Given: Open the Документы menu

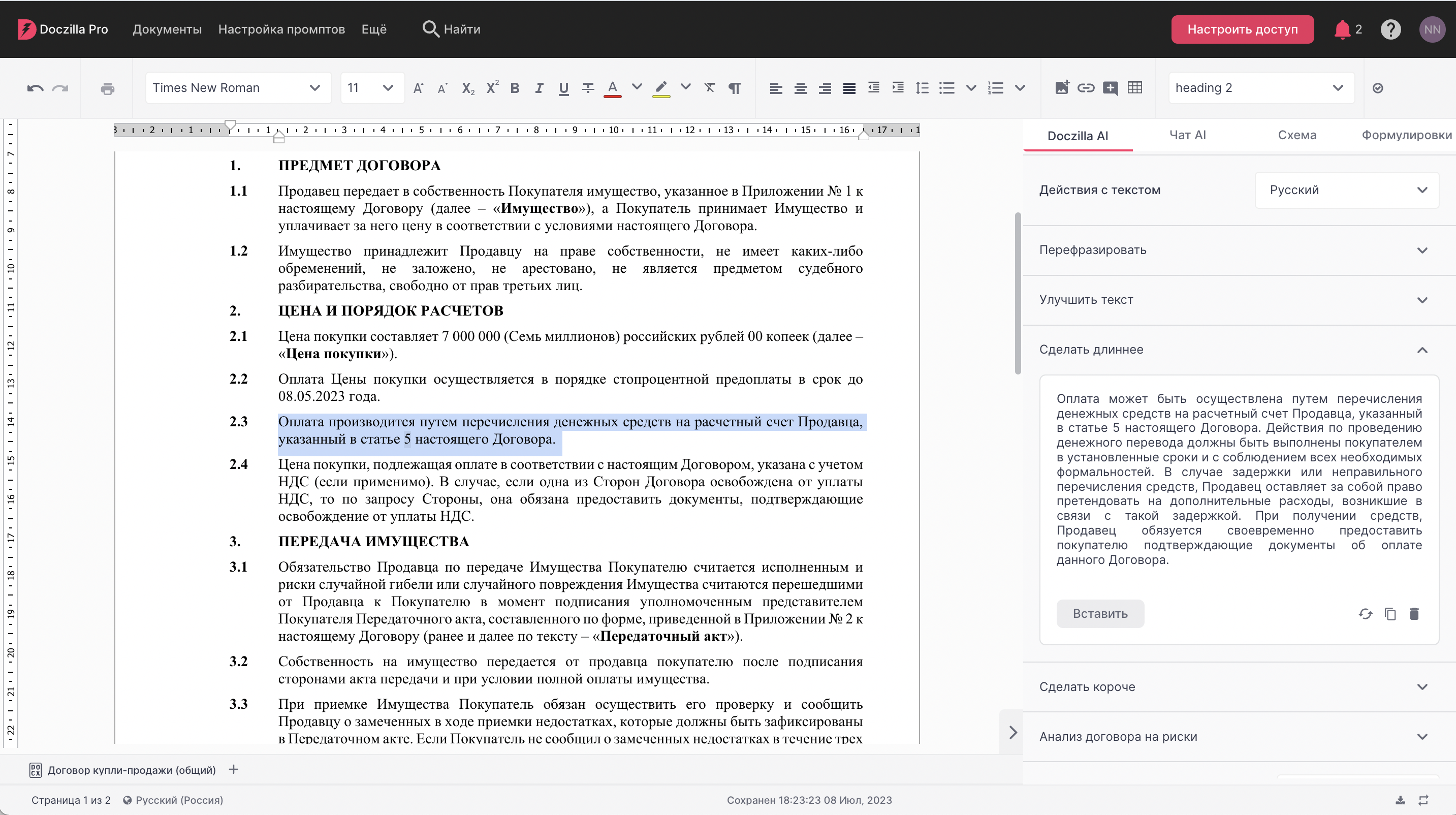Looking at the screenshot, I should (167, 29).
